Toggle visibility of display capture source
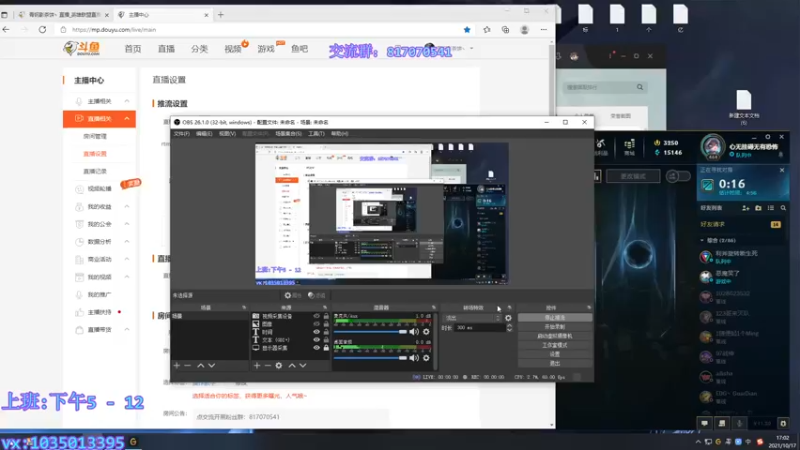The height and width of the screenshot is (450, 800). pos(316,348)
